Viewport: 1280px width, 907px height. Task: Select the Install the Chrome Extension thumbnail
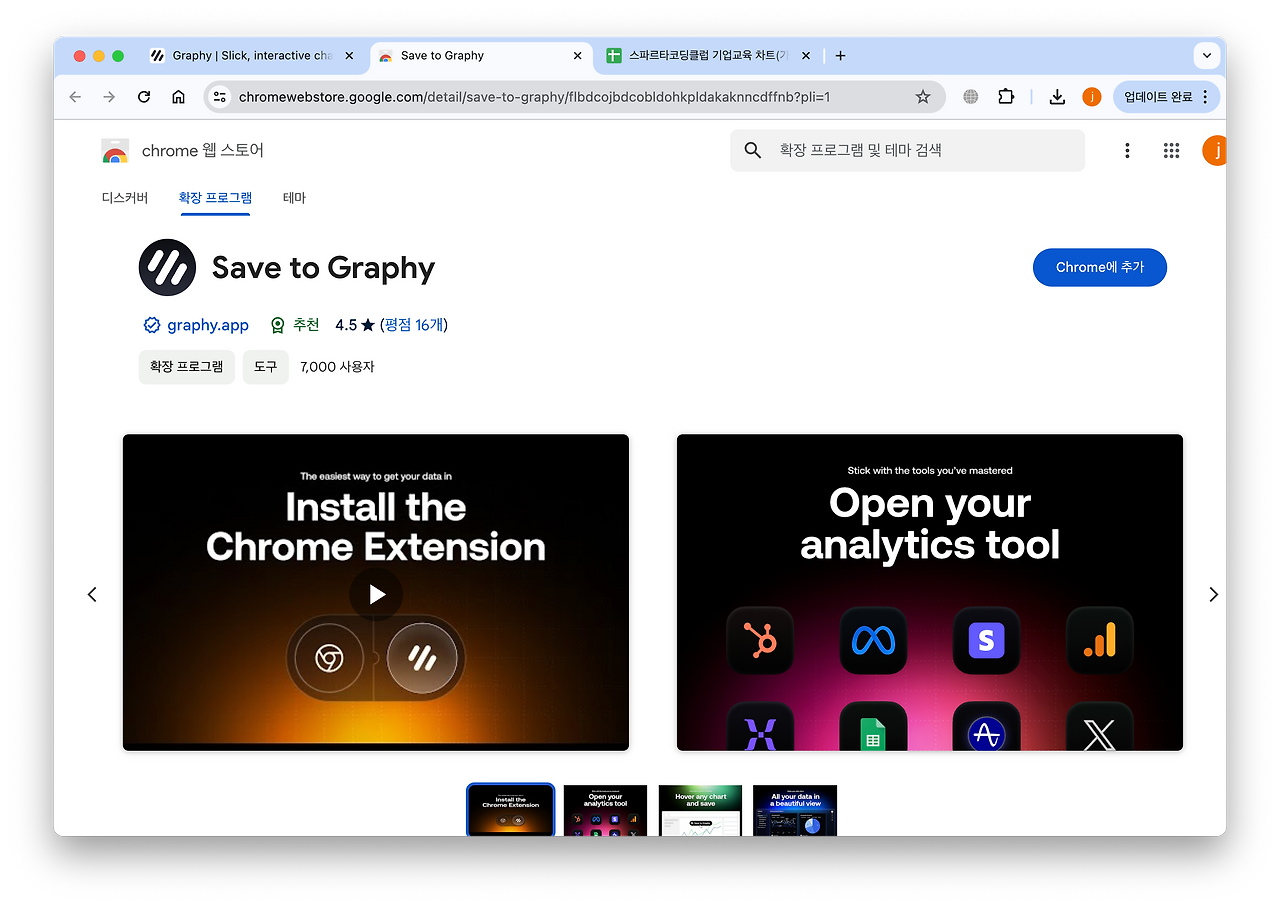[x=510, y=810]
